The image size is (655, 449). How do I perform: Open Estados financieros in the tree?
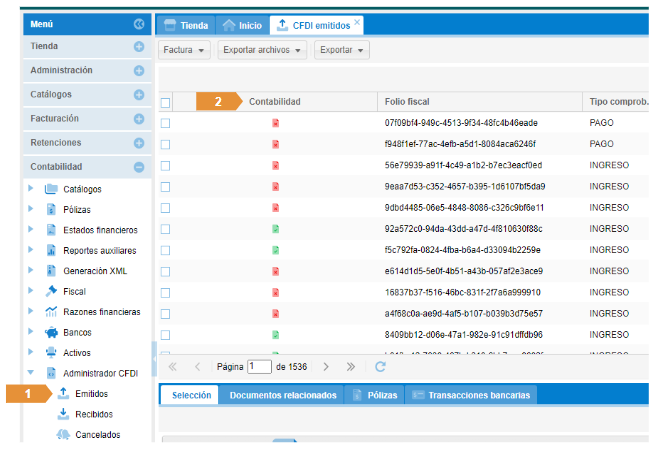(x=100, y=229)
